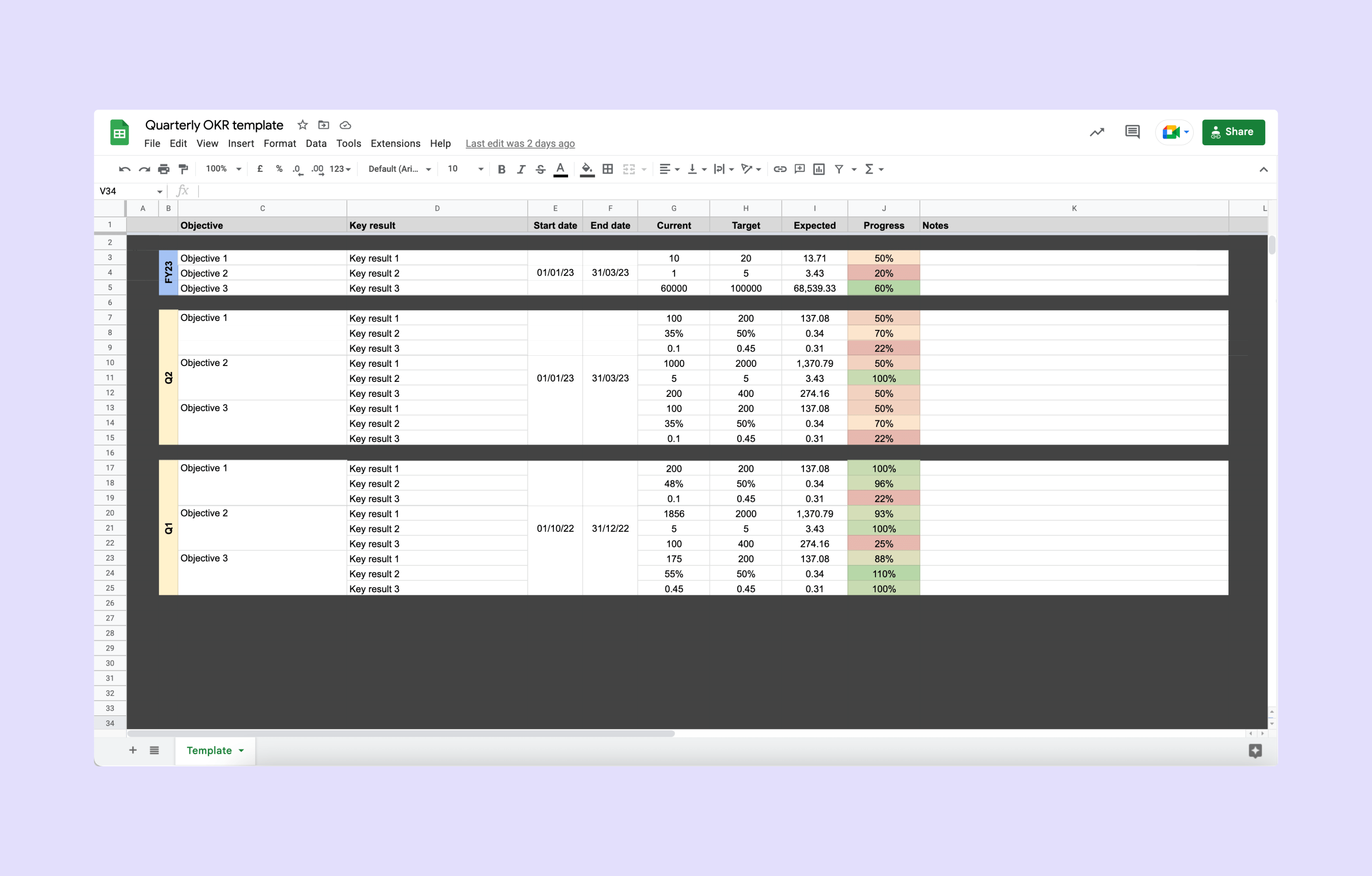The height and width of the screenshot is (876, 1372).
Task: Open vertical align options
Action: click(x=697, y=169)
